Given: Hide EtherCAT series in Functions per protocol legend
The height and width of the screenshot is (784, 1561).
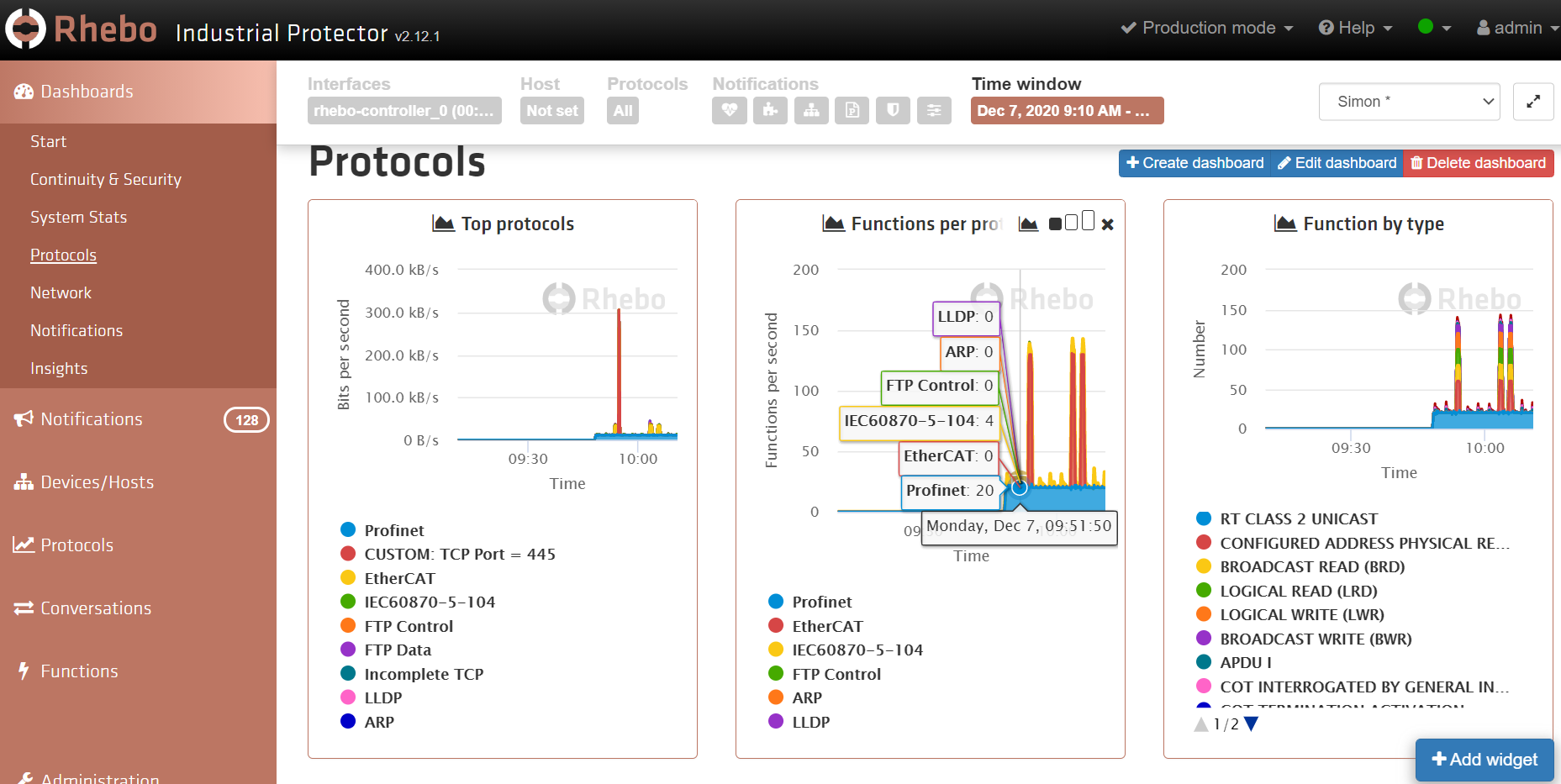Looking at the screenshot, I should 826,626.
